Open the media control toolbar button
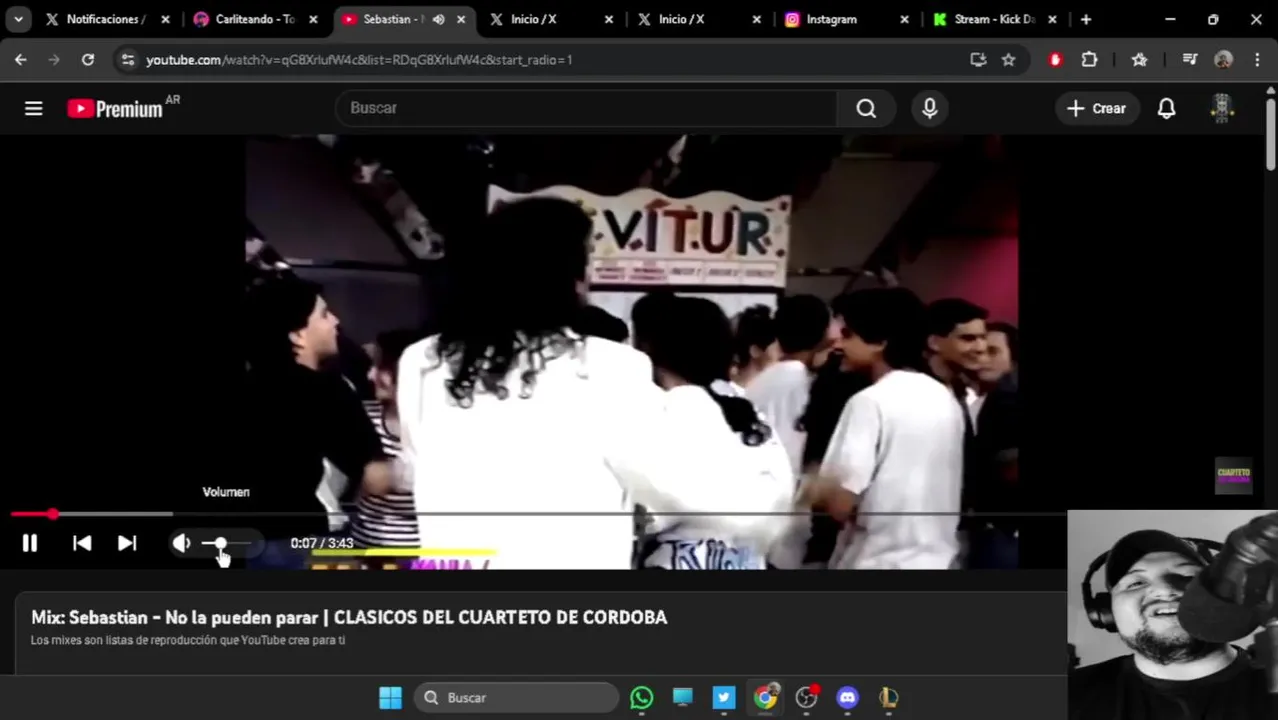This screenshot has width=1278, height=720. (x=1190, y=60)
